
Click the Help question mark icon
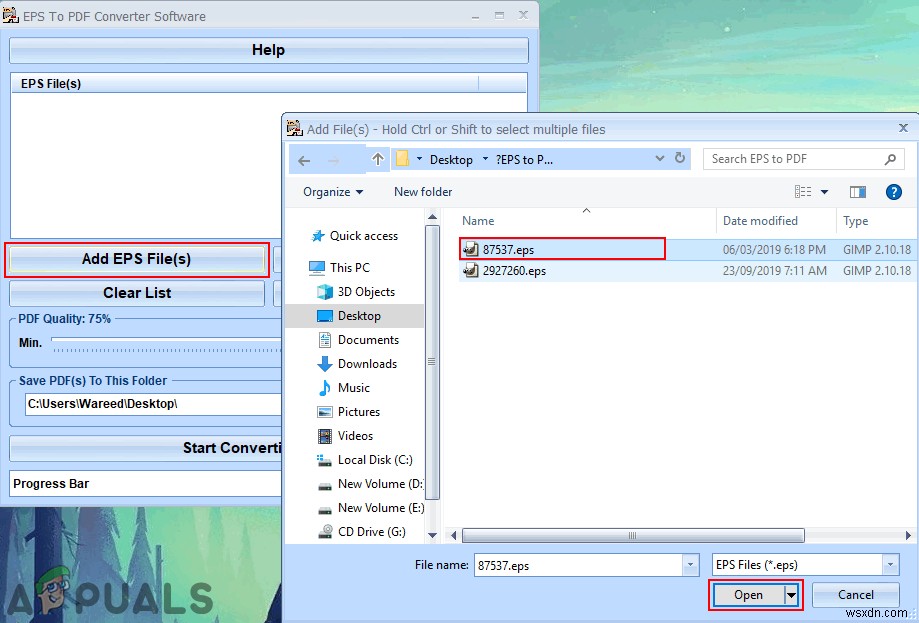tap(892, 192)
